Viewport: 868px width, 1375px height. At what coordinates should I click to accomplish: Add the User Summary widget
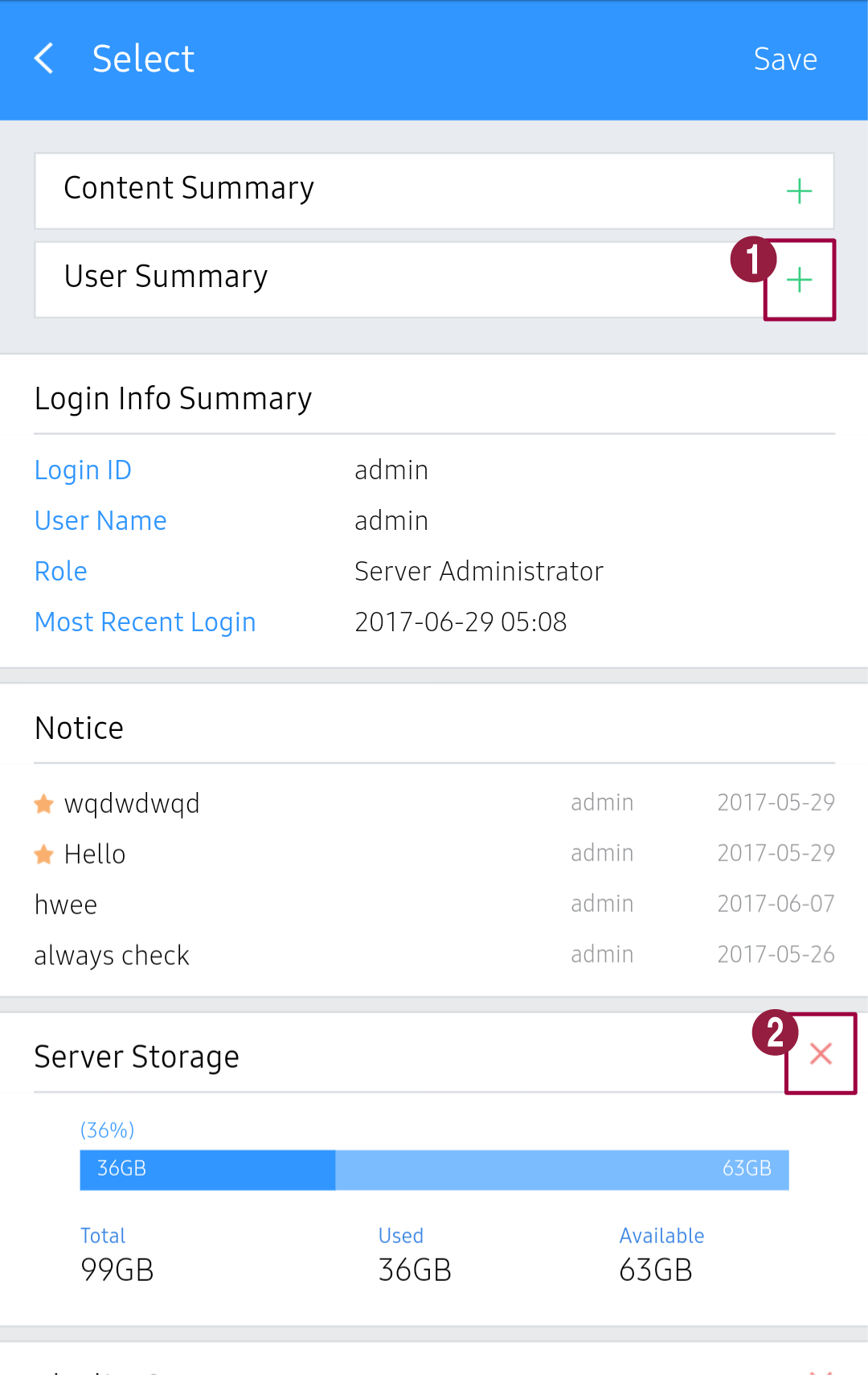tap(799, 280)
